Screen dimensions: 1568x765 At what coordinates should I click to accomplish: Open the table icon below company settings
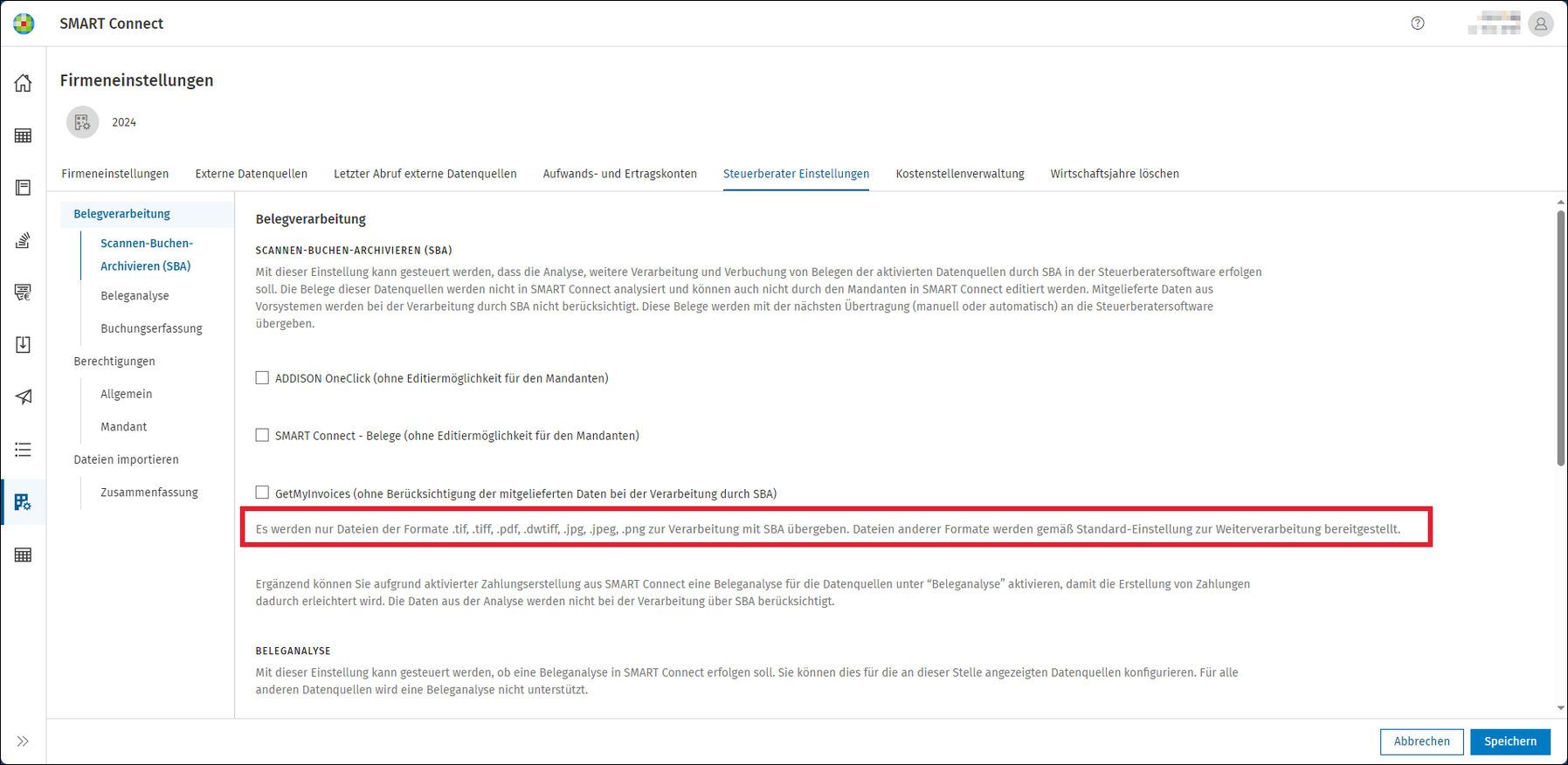pyautogui.click(x=24, y=555)
